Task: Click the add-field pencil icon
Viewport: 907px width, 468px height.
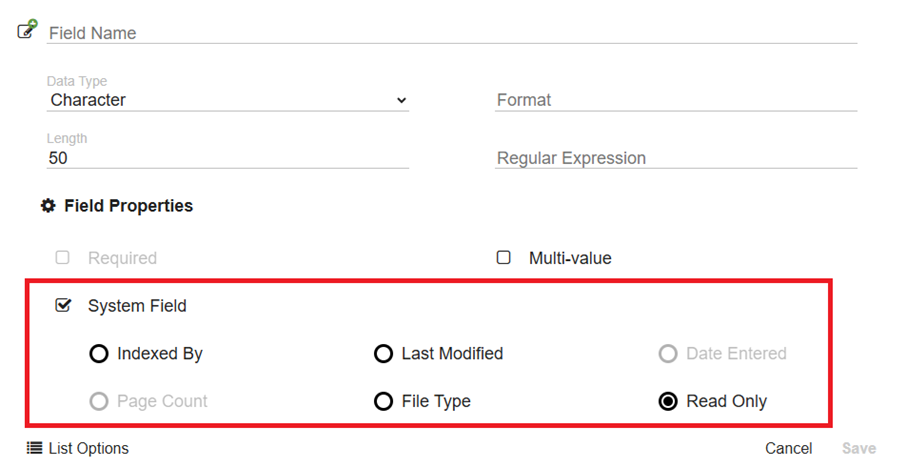Action: [x=27, y=29]
